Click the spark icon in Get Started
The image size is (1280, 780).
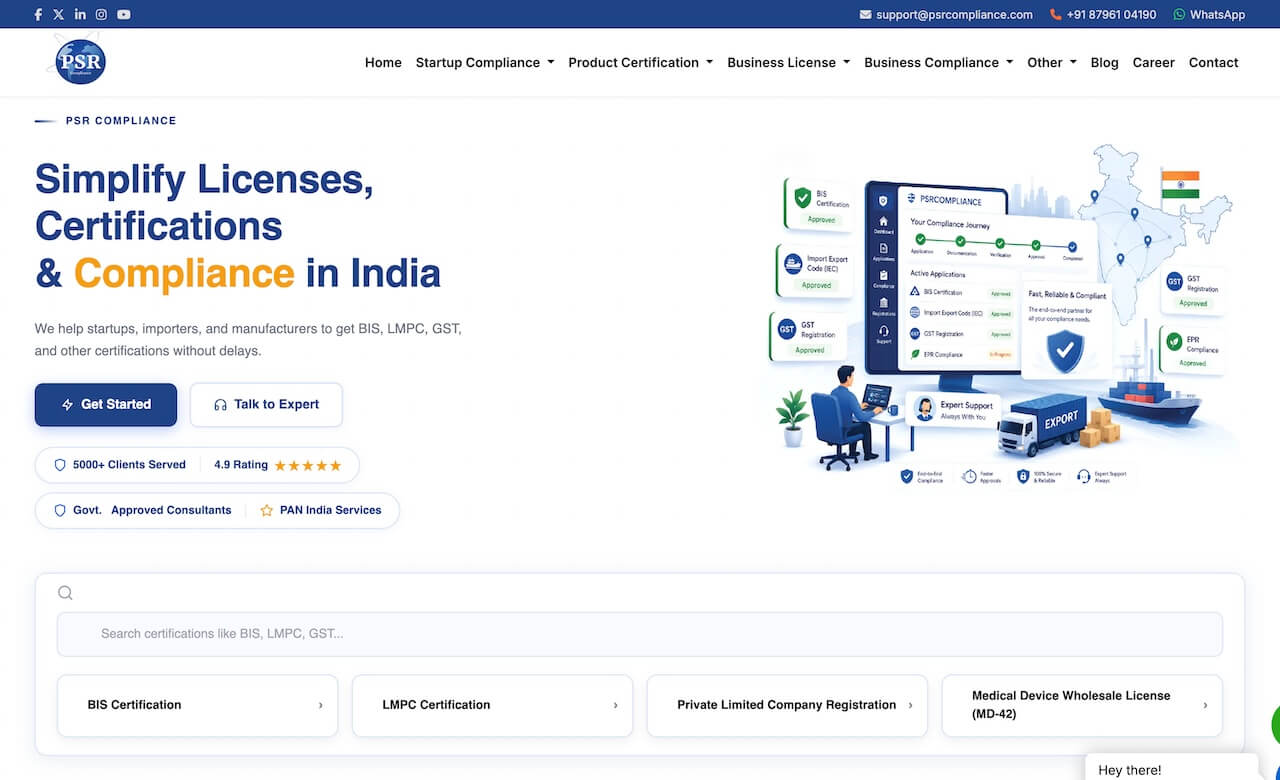coord(68,405)
